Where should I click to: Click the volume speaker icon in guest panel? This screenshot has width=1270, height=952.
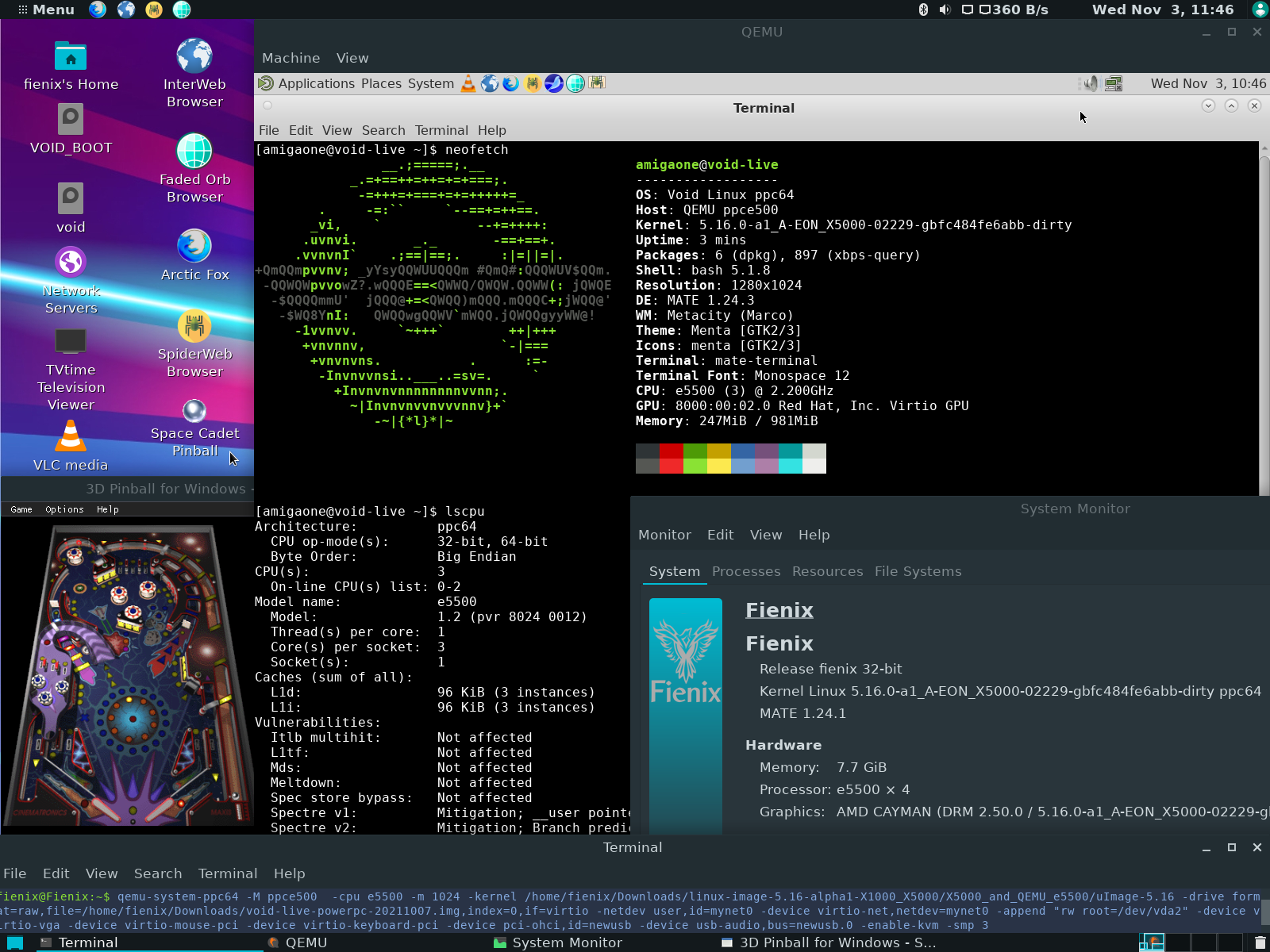pos(1091,83)
